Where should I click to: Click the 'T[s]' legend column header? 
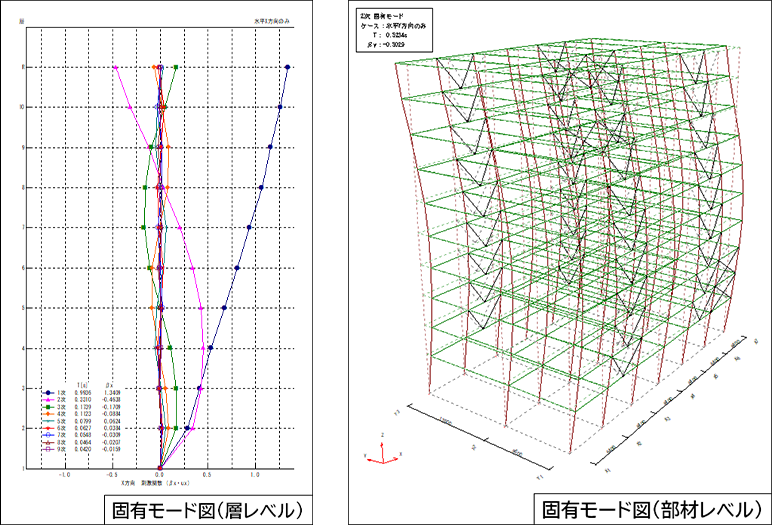[83, 385]
